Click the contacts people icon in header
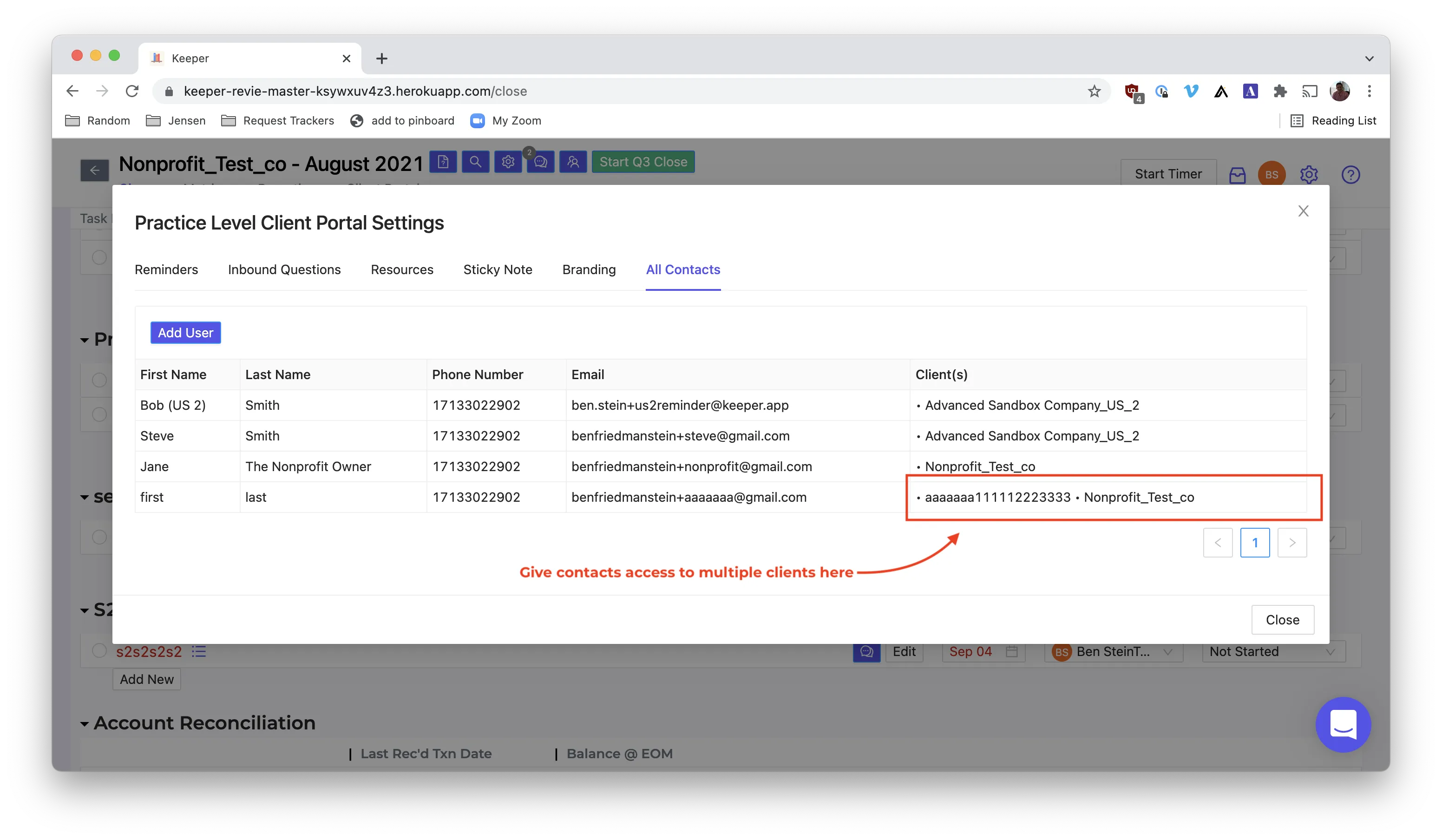The width and height of the screenshot is (1442, 840). point(573,163)
